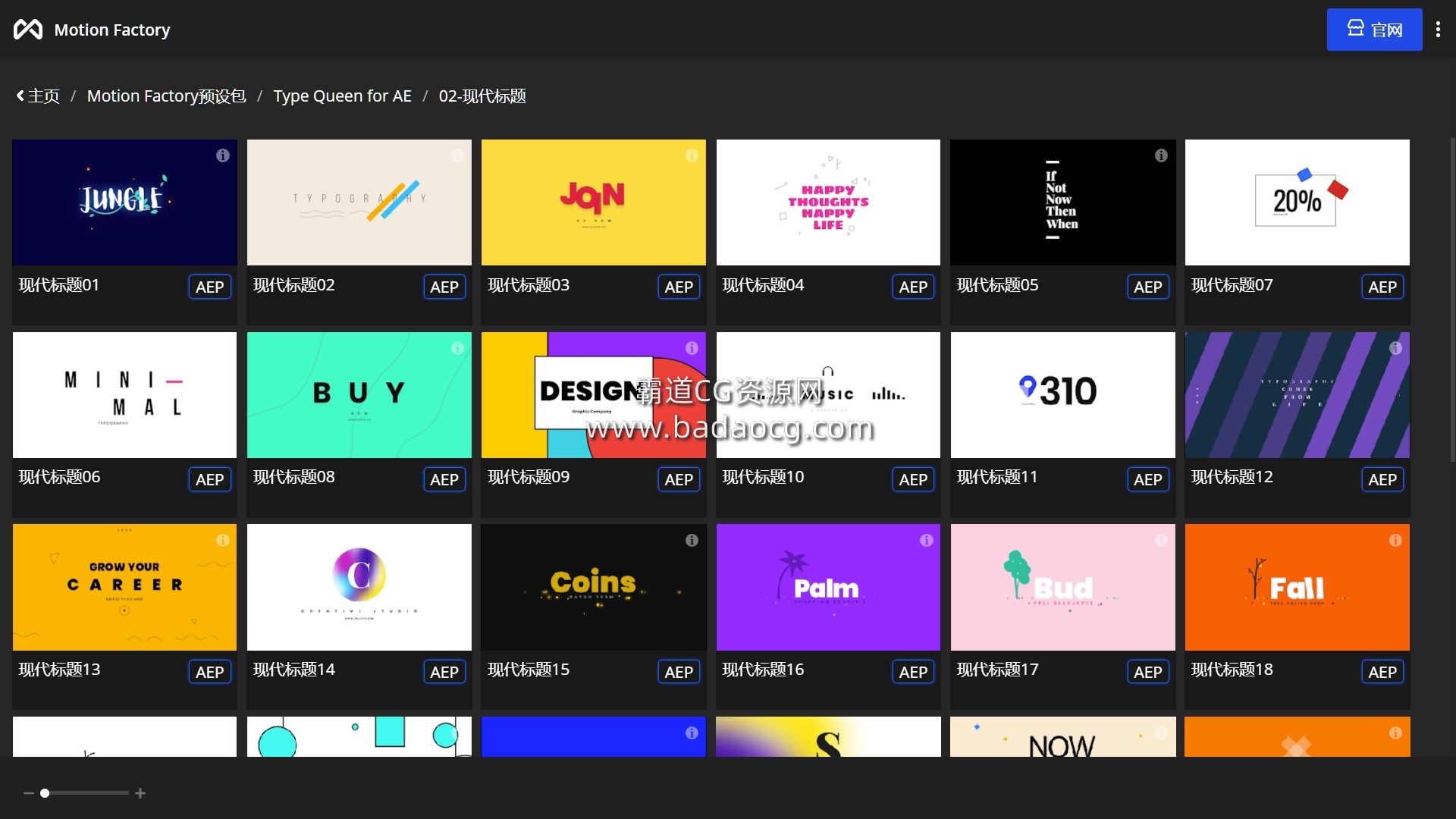Select the JOIN yellow preset thumbnail
This screenshot has width=1456, height=819.
click(593, 202)
